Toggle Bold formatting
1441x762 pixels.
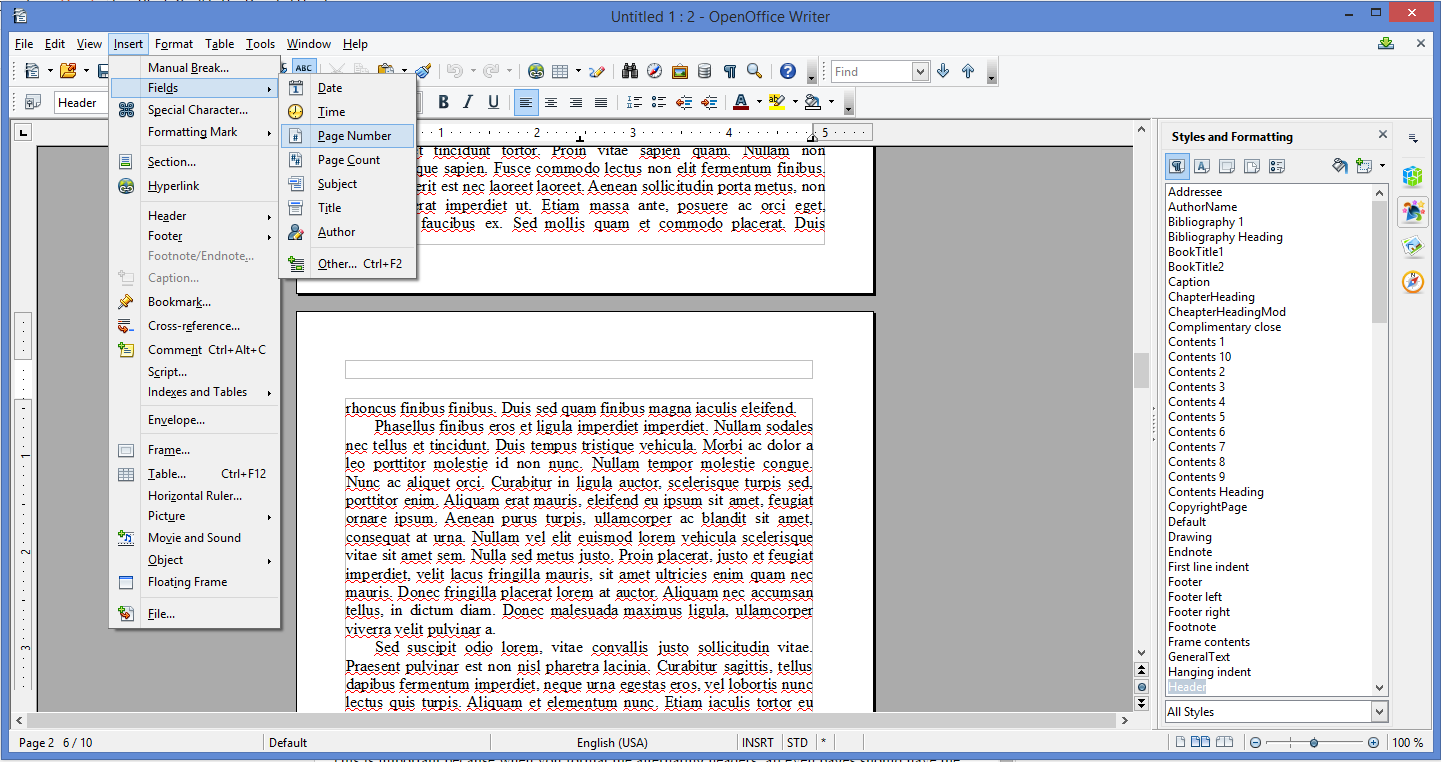[x=443, y=102]
